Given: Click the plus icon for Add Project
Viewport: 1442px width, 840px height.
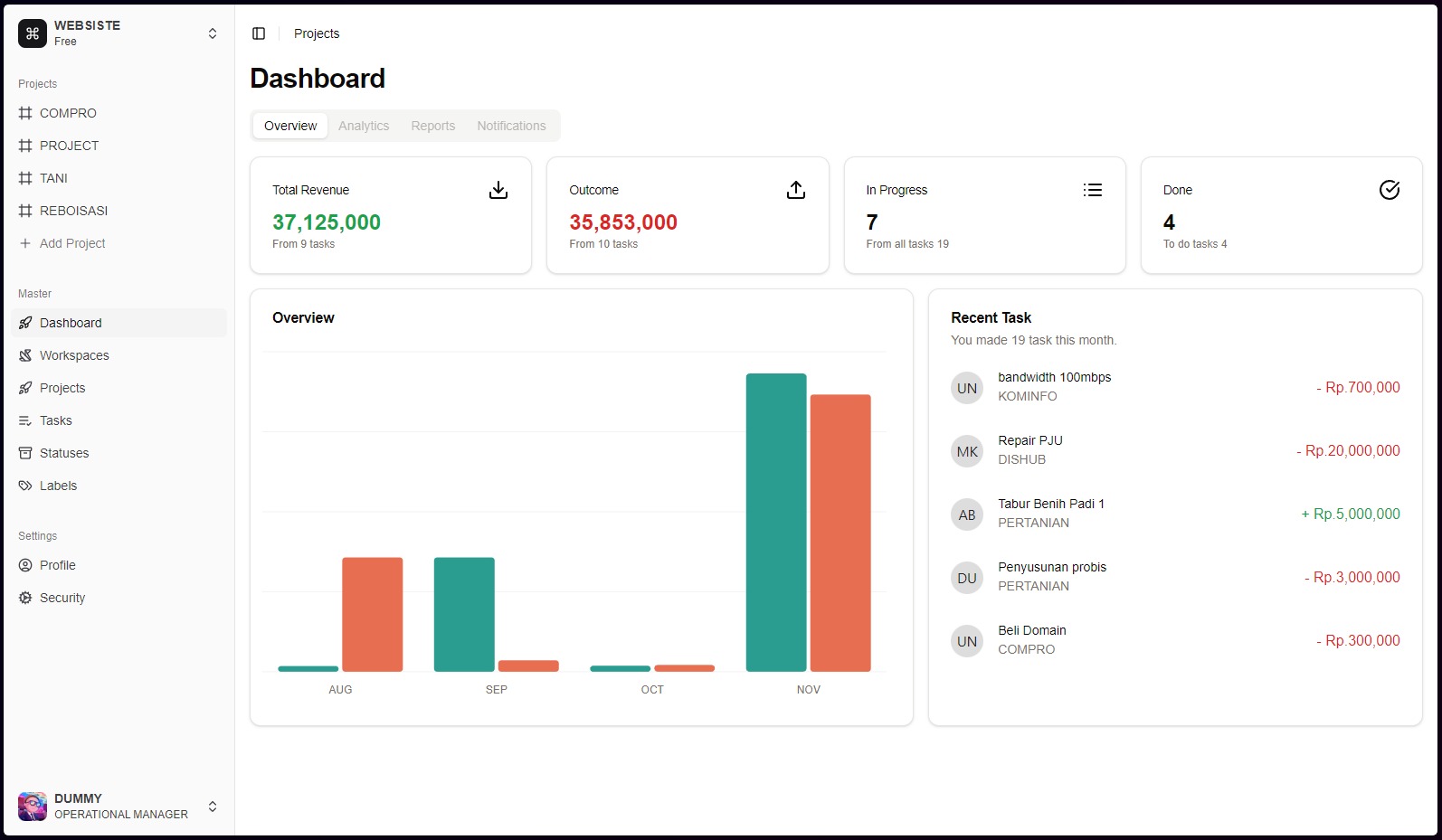Looking at the screenshot, I should tap(25, 243).
